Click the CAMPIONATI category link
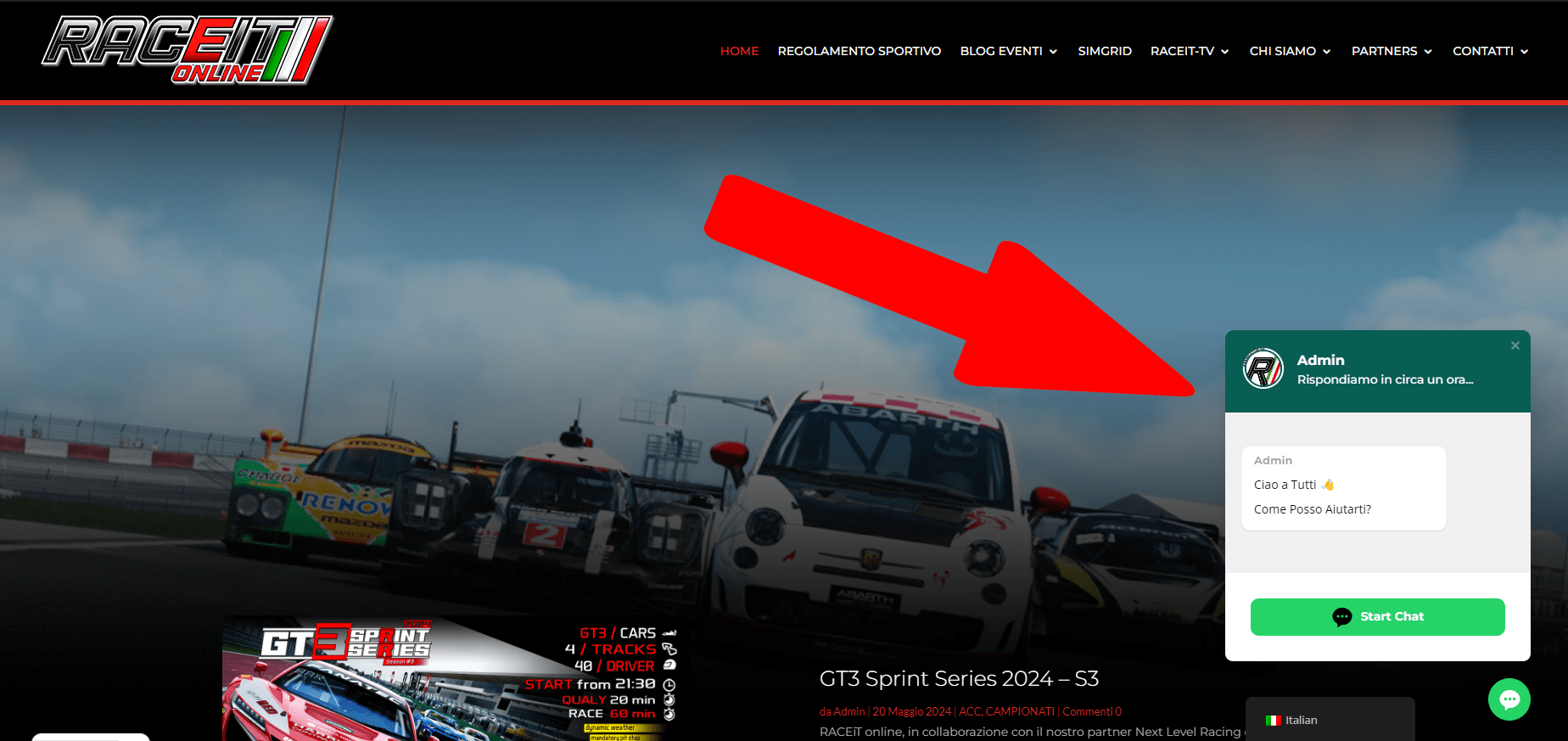Screen dimensions: 1568x741 point(1020,711)
